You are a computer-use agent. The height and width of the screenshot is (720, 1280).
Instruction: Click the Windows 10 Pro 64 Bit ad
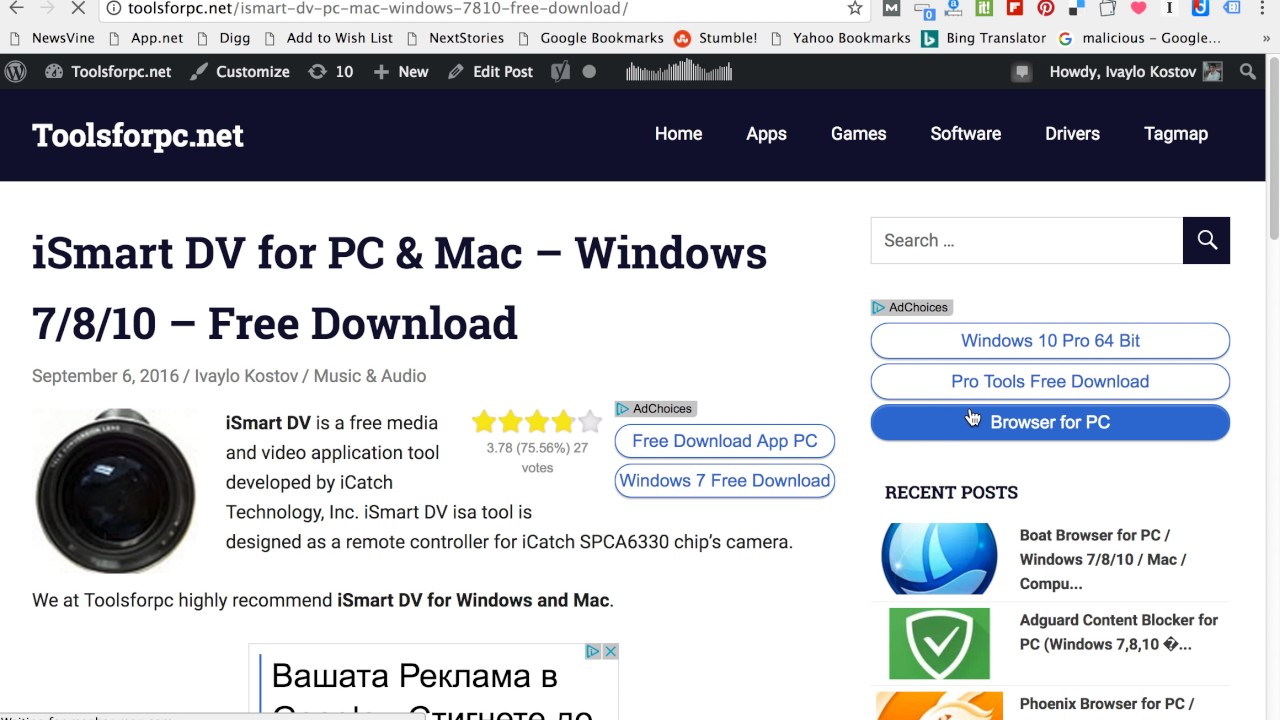pyautogui.click(x=1050, y=341)
